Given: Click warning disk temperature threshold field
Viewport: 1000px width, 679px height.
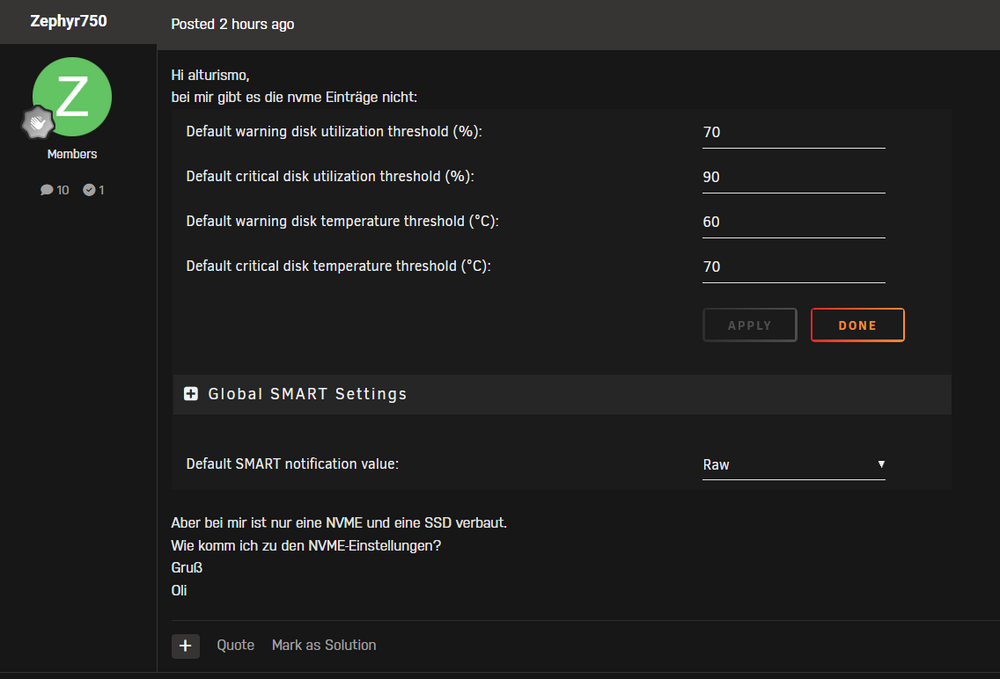Looking at the screenshot, I should 793,222.
